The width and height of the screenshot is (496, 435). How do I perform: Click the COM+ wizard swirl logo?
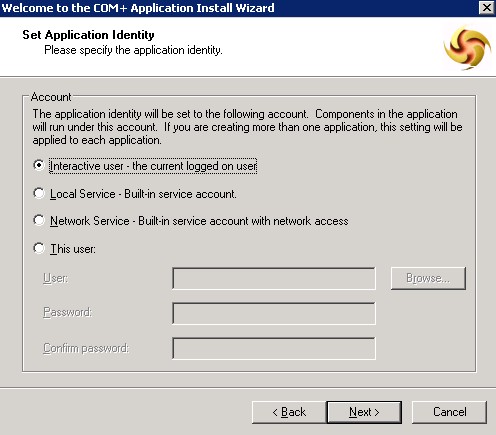pos(467,47)
